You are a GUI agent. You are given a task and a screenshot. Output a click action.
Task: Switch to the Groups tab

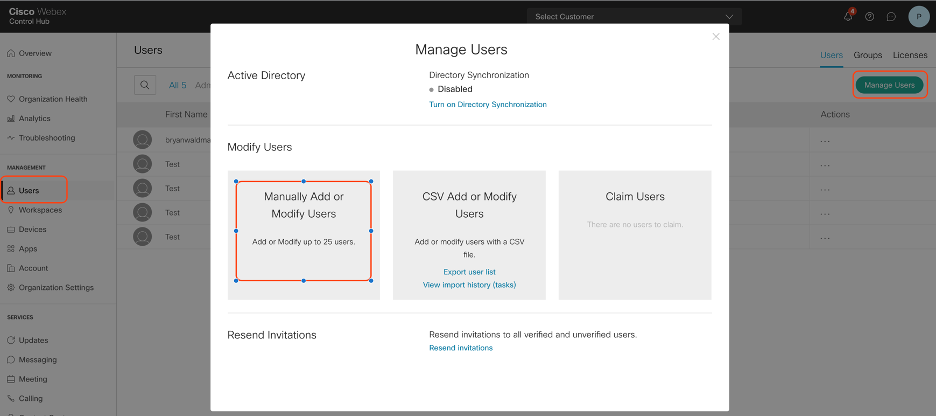pos(867,55)
